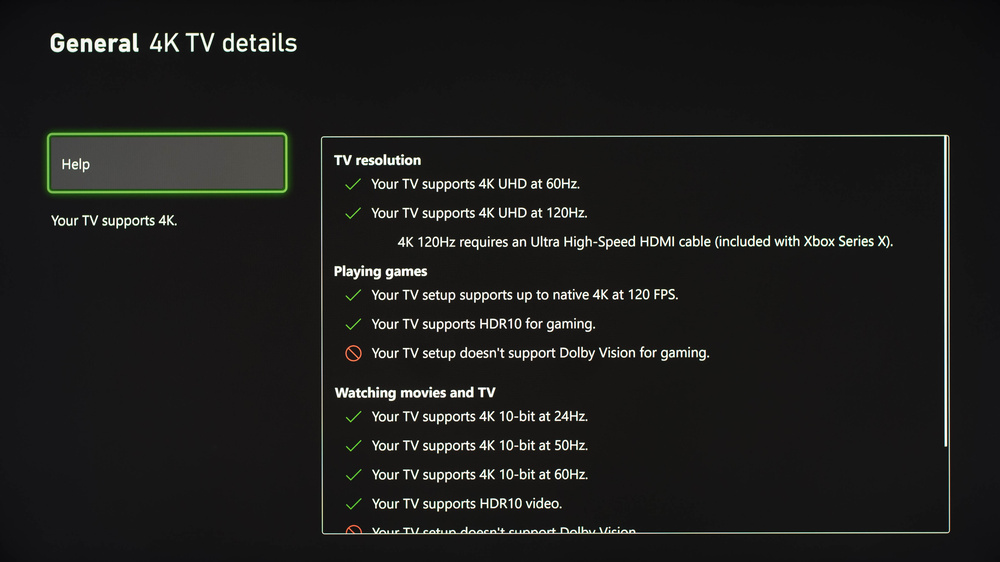Click the green checkmark beside 4K UHD at 60Hz
The height and width of the screenshot is (562, 1000).
352,184
